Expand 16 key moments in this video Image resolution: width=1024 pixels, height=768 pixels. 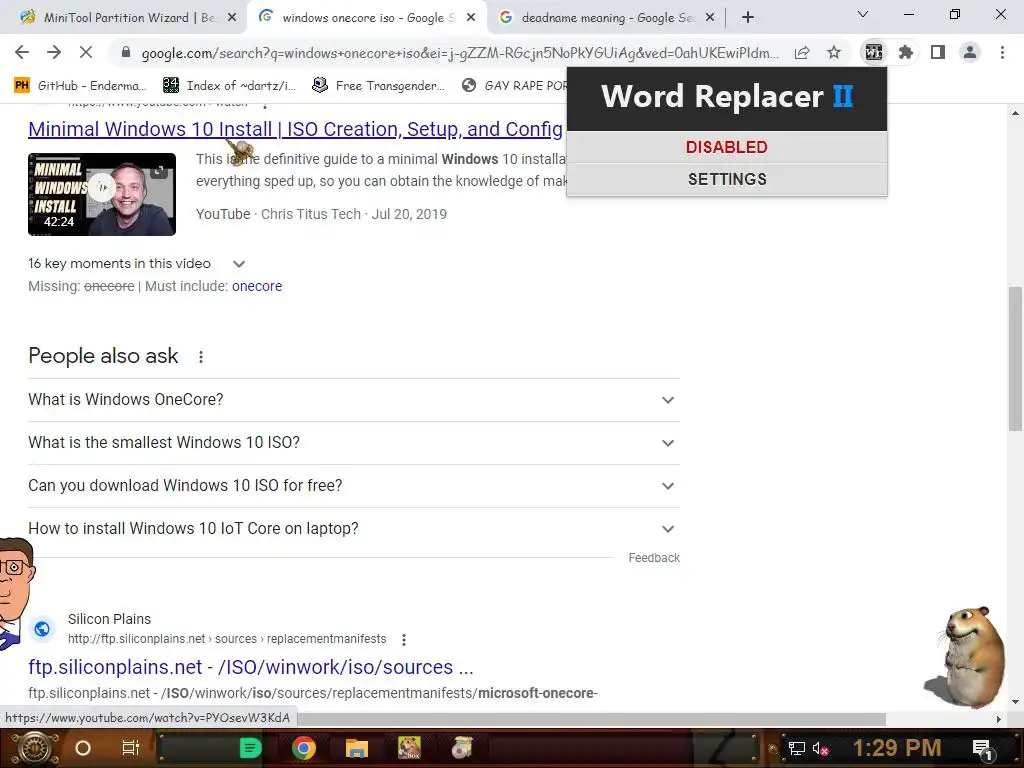(x=239, y=264)
